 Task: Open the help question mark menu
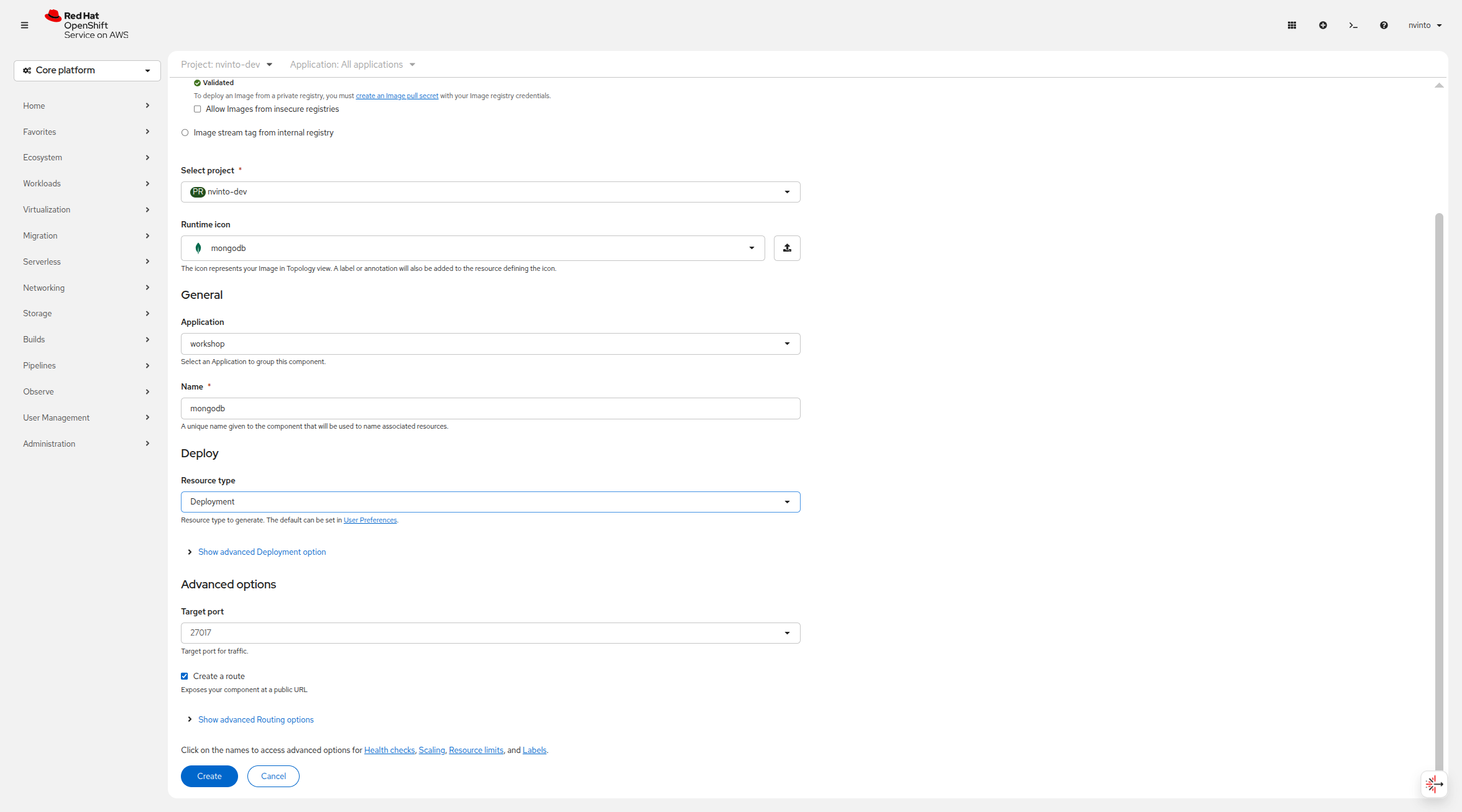pyautogui.click(x=1384, y=25)
